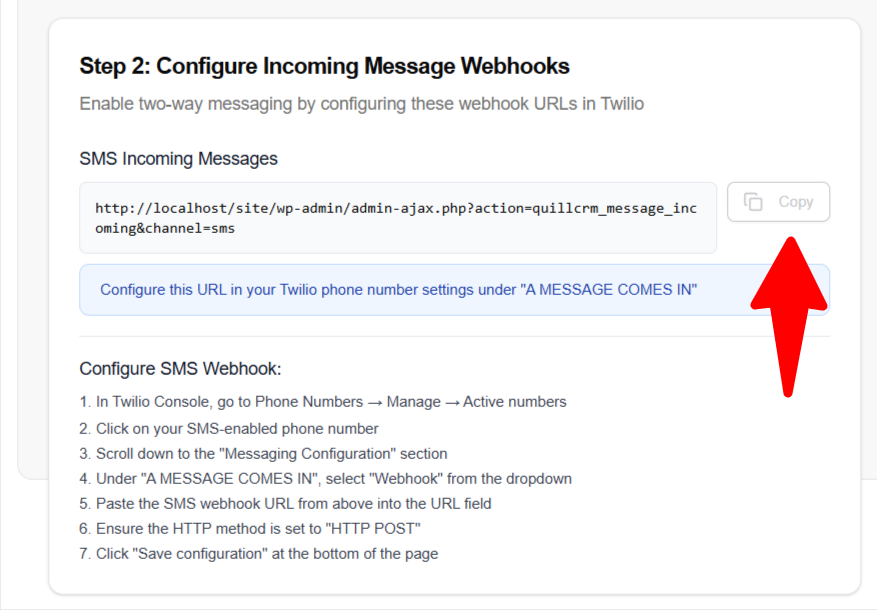
Task: Click instruction 4 about selecting Webhook from the dropdown
Action: tap(325, 479)
